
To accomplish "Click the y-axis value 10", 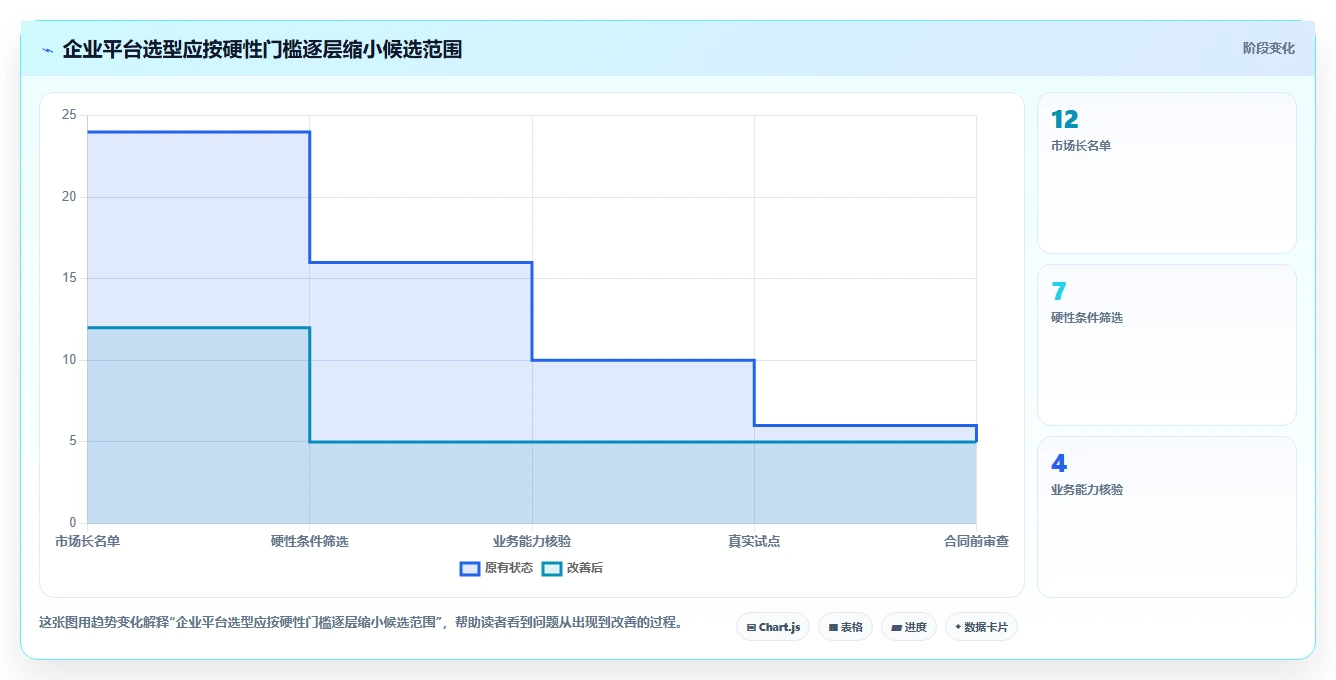I will pos(69,360).
